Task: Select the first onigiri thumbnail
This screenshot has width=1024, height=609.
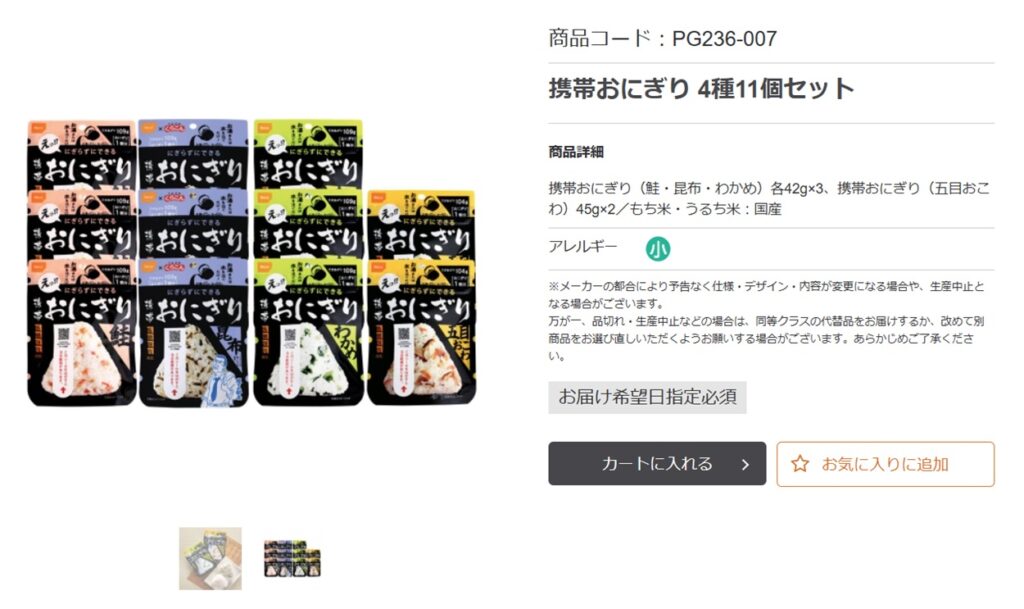Action: point(210,559)
